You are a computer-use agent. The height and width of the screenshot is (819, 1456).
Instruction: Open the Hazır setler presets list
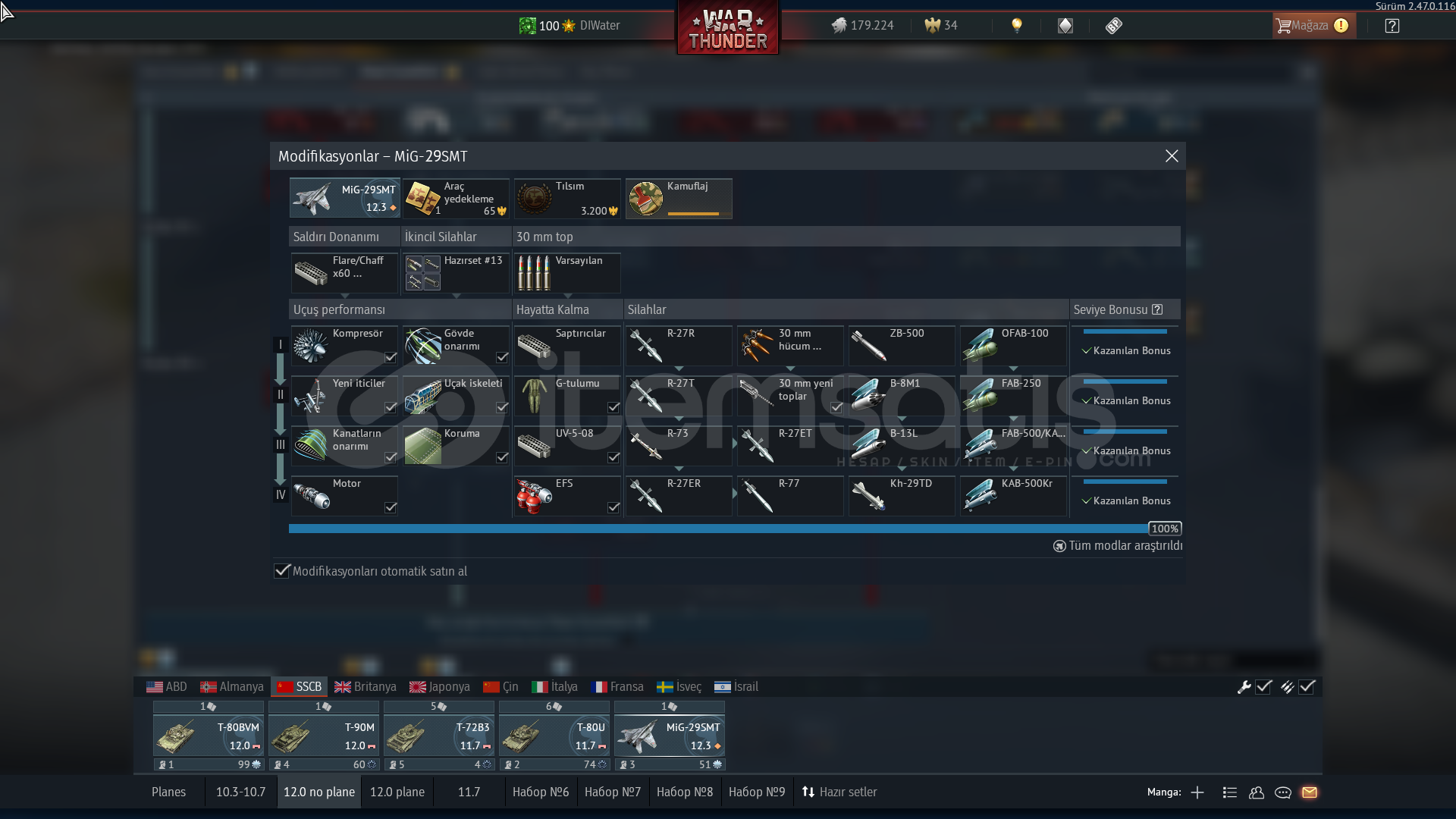click(839, 792)
